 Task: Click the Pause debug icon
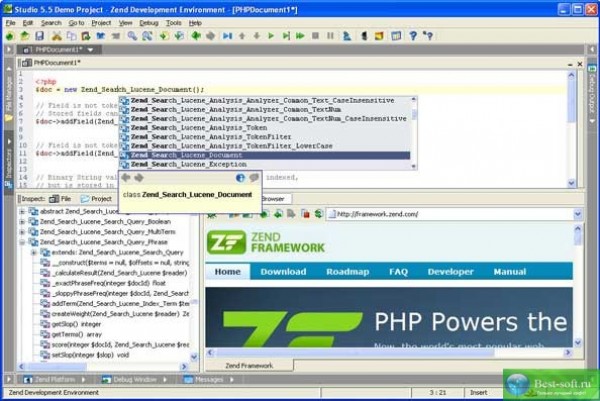330,36
